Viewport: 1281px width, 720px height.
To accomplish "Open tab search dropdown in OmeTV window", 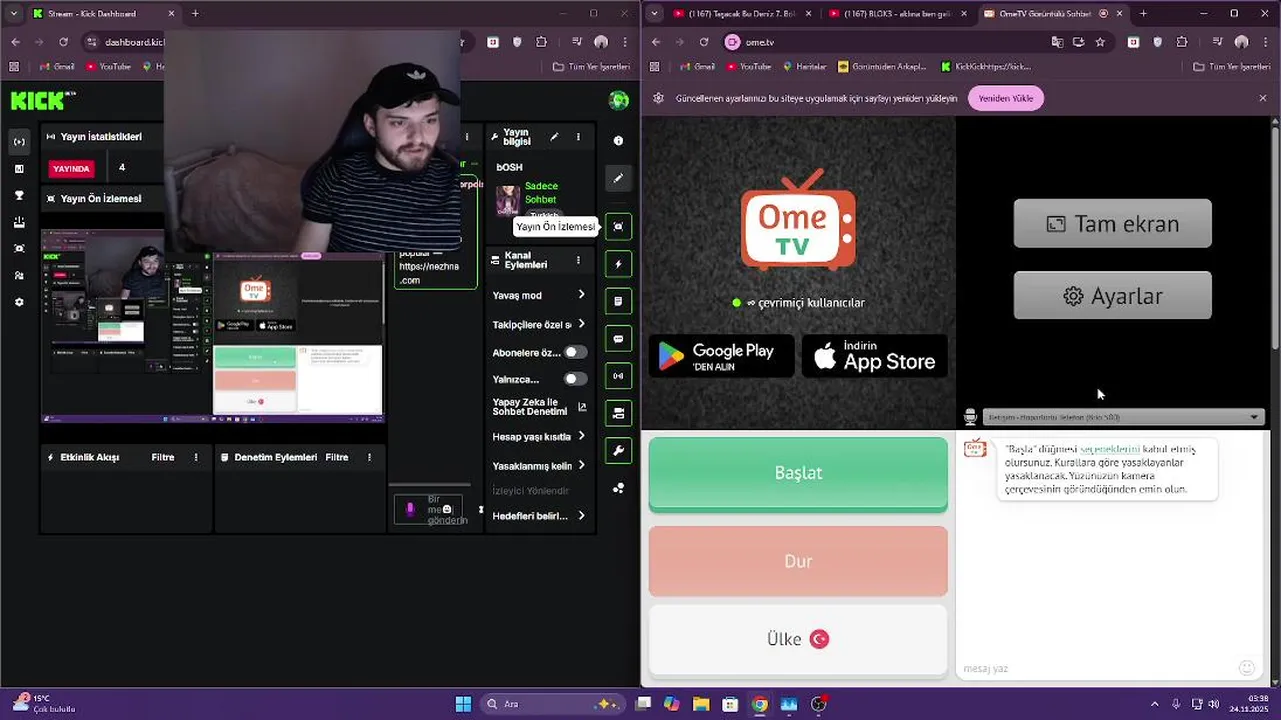I will [x=654, y=13].
